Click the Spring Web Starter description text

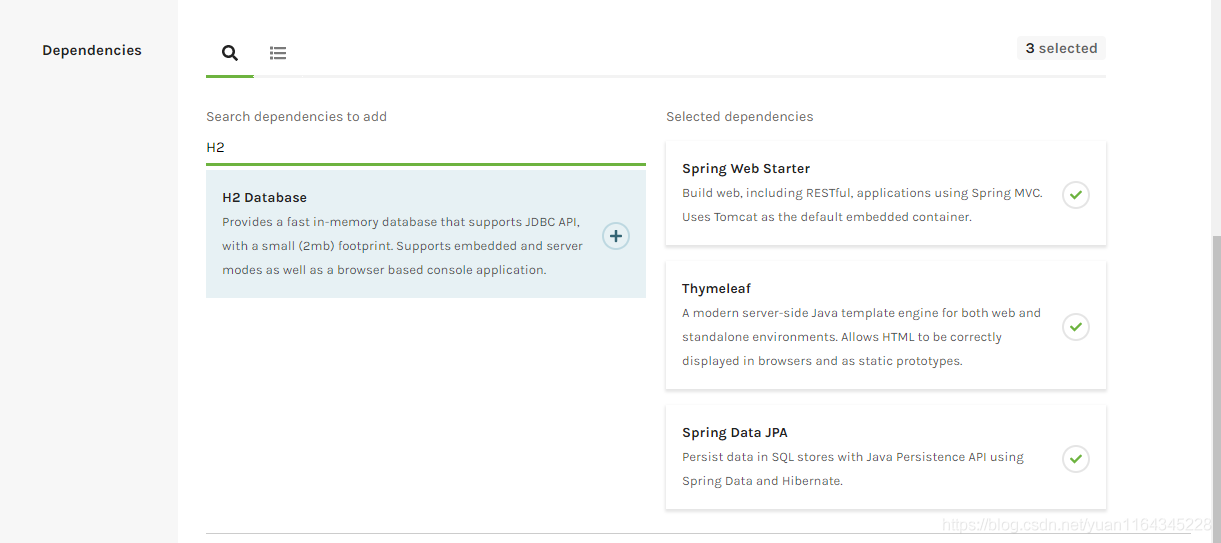862,205
